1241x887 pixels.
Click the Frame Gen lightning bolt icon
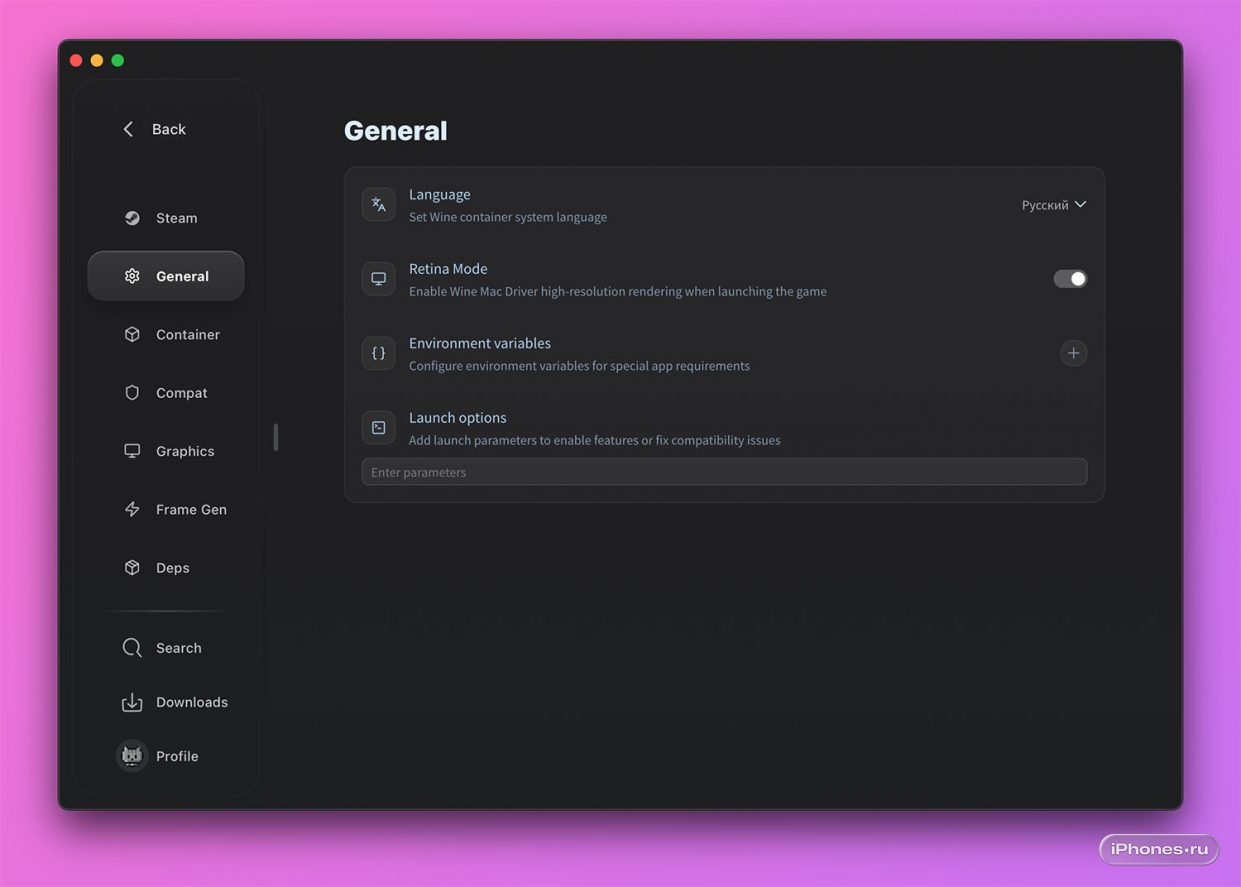pyautogui.click(x=132, y=509)
